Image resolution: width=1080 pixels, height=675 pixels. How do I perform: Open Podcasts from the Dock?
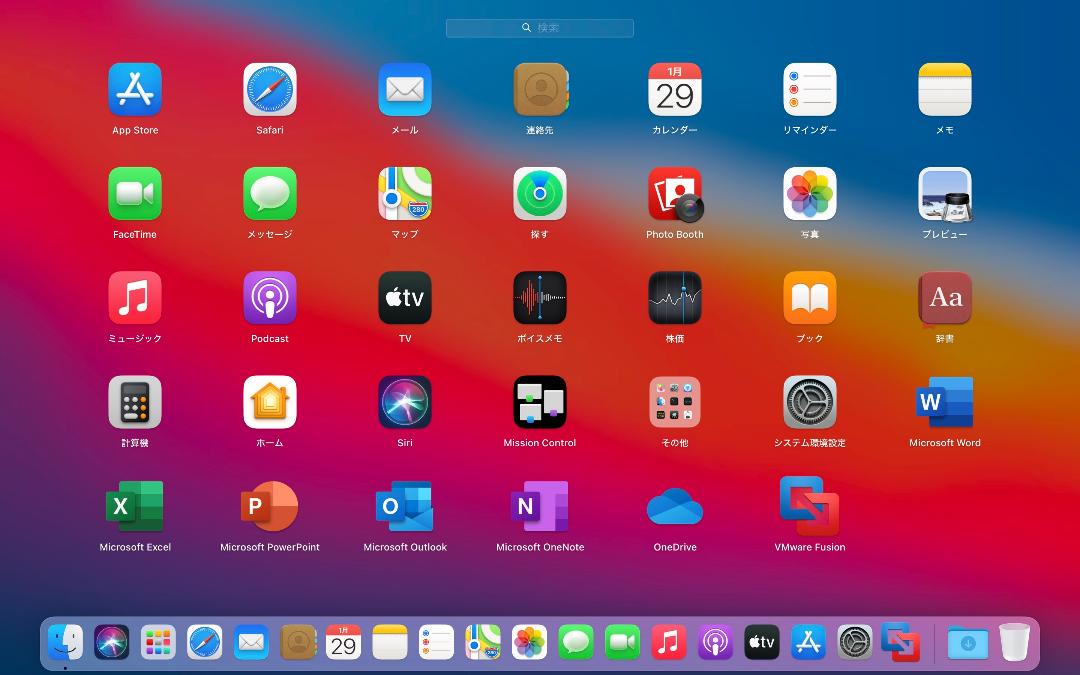(716, 643)
